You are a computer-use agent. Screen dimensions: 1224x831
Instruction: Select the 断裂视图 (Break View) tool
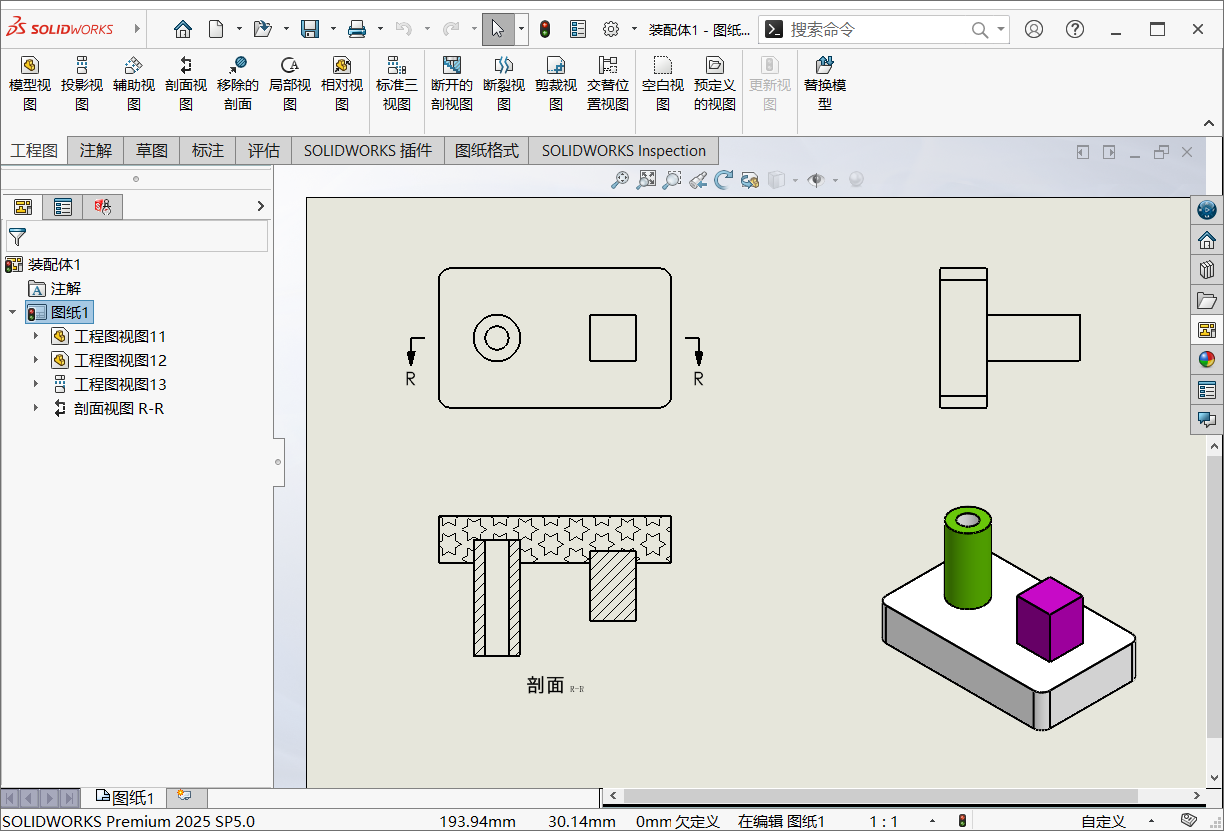point(504,84)
